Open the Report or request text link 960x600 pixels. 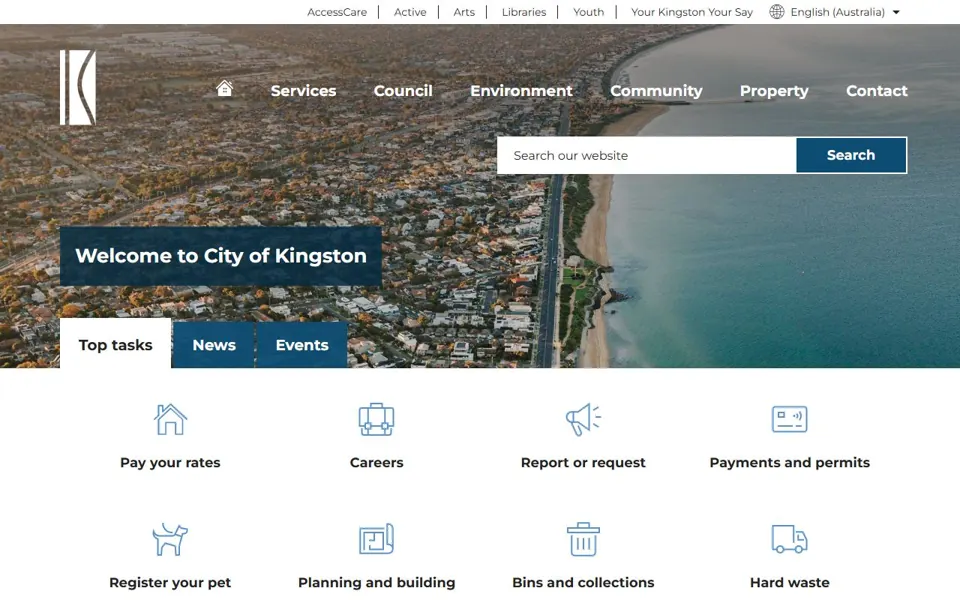(x=583, y=462)
